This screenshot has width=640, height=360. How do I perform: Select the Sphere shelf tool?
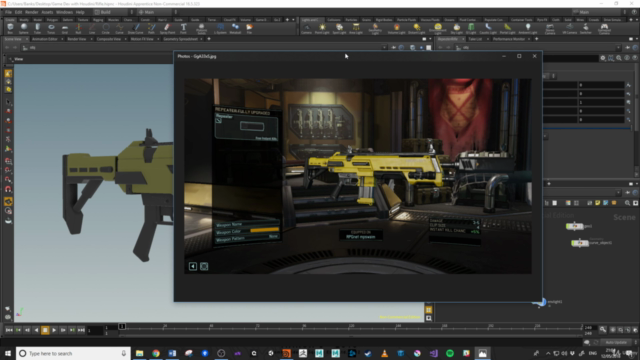tap(24, 29)
